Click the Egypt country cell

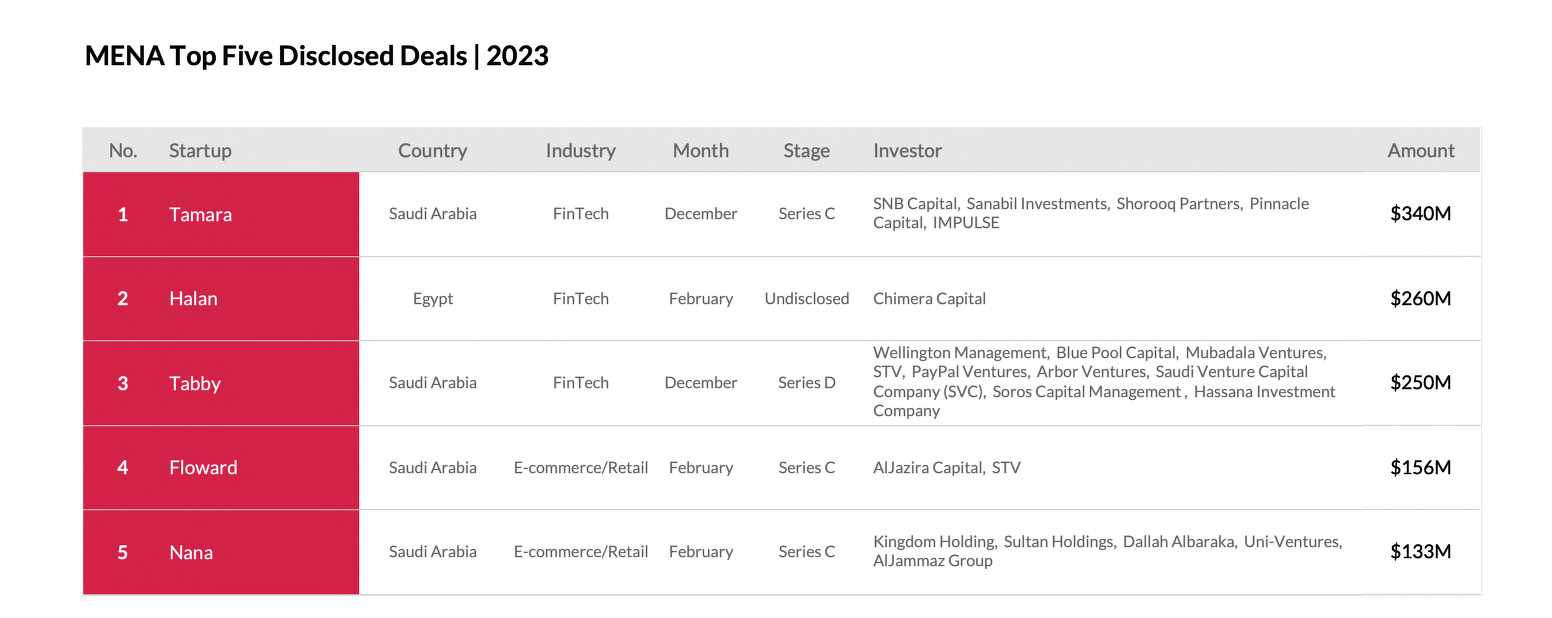(x=433, y=299)
